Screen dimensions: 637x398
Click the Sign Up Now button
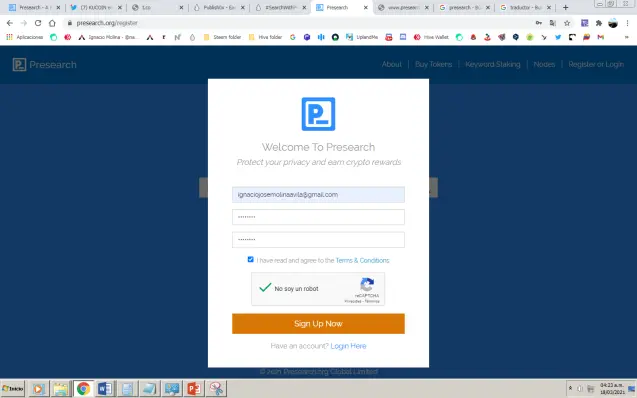pyautogui.click(x=318, y=323)
